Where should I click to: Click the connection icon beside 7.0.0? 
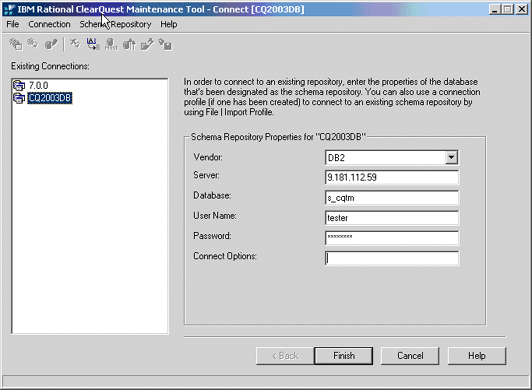click(x=19, y=85)
